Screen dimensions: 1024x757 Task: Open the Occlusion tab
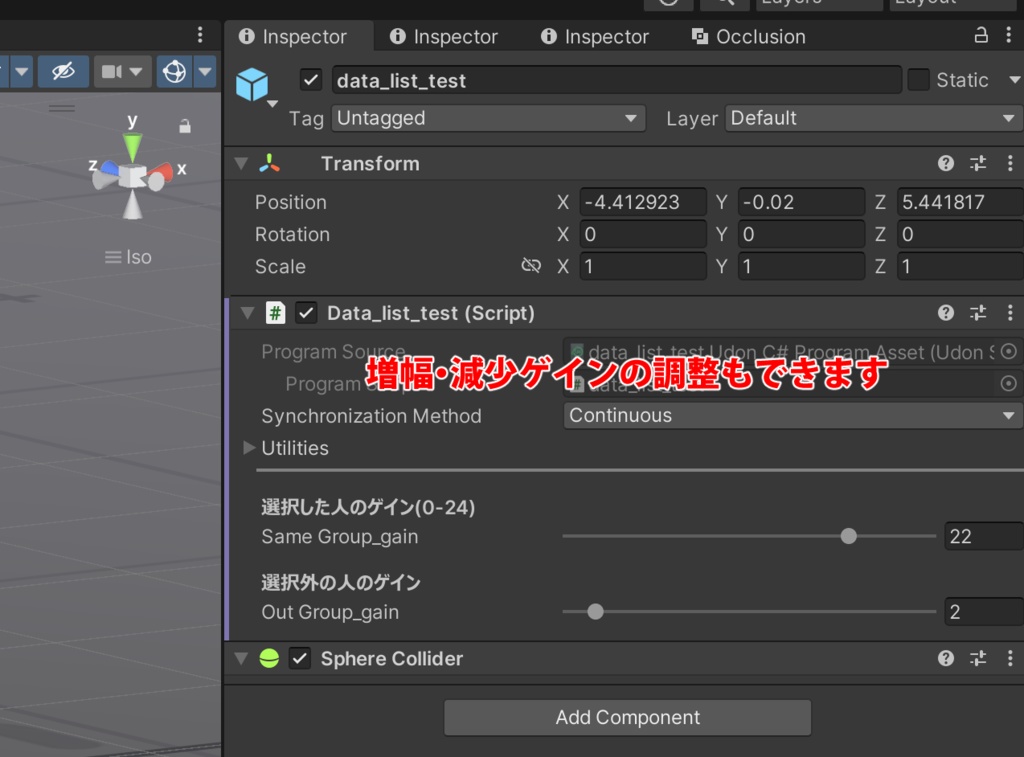click(x=748, y=37)
